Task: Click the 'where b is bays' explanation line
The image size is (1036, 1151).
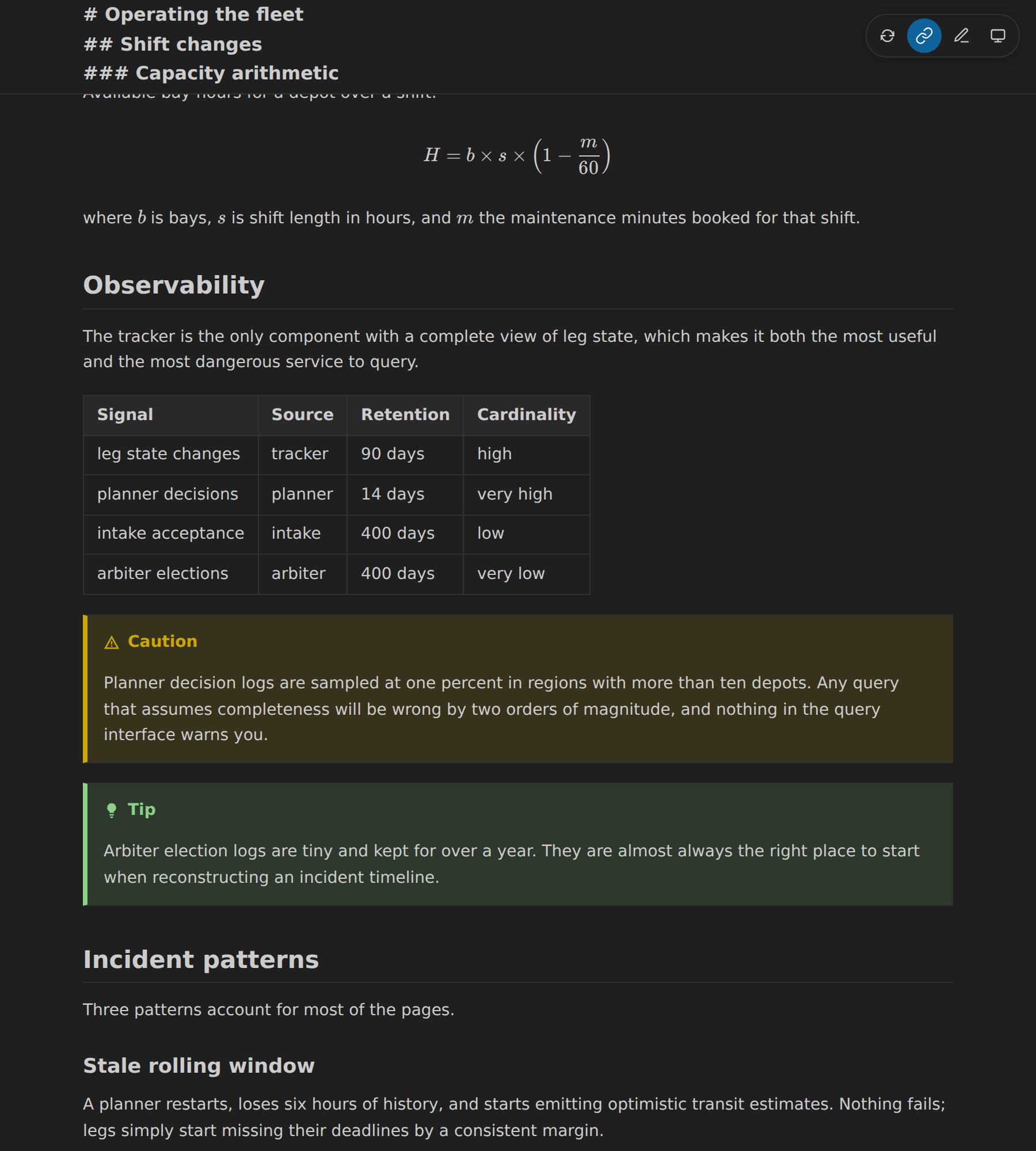Action: tap(471, 218)
